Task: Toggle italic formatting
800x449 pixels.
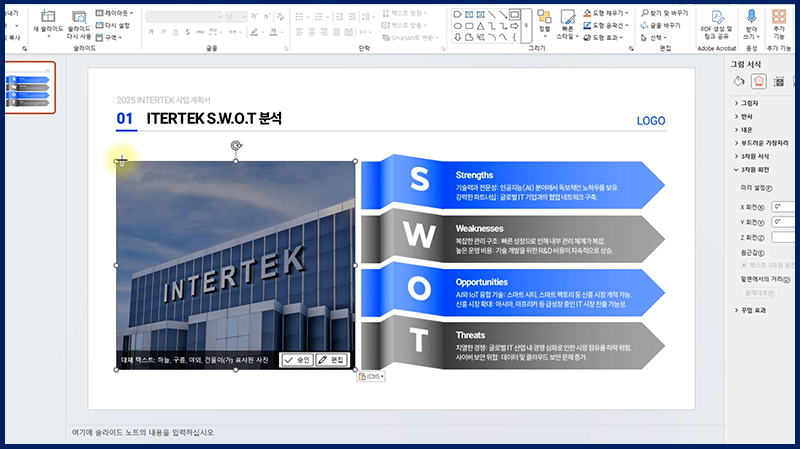Action: [x=163, y=32]
